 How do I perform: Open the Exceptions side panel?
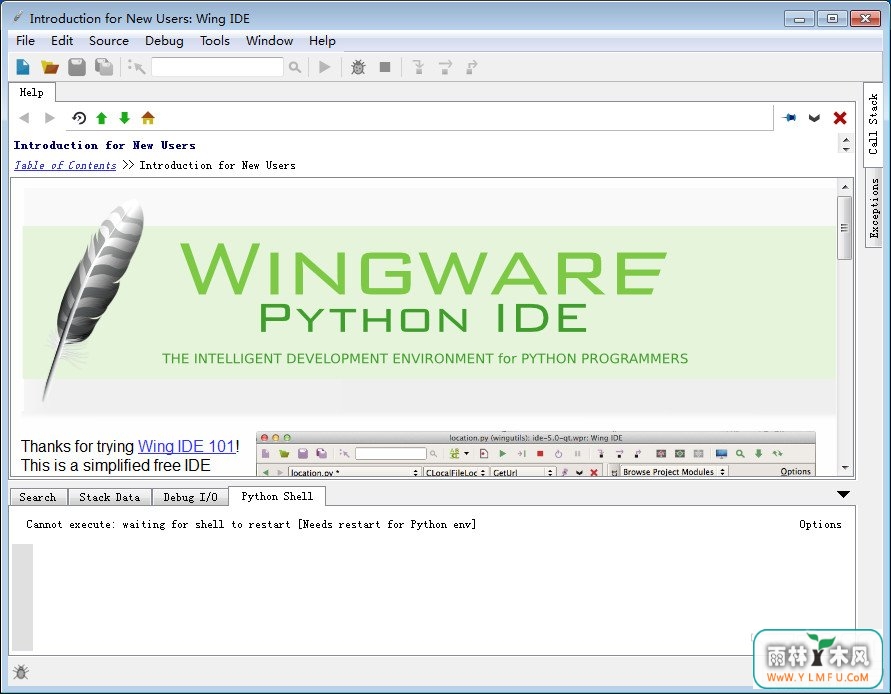point(873,208)
